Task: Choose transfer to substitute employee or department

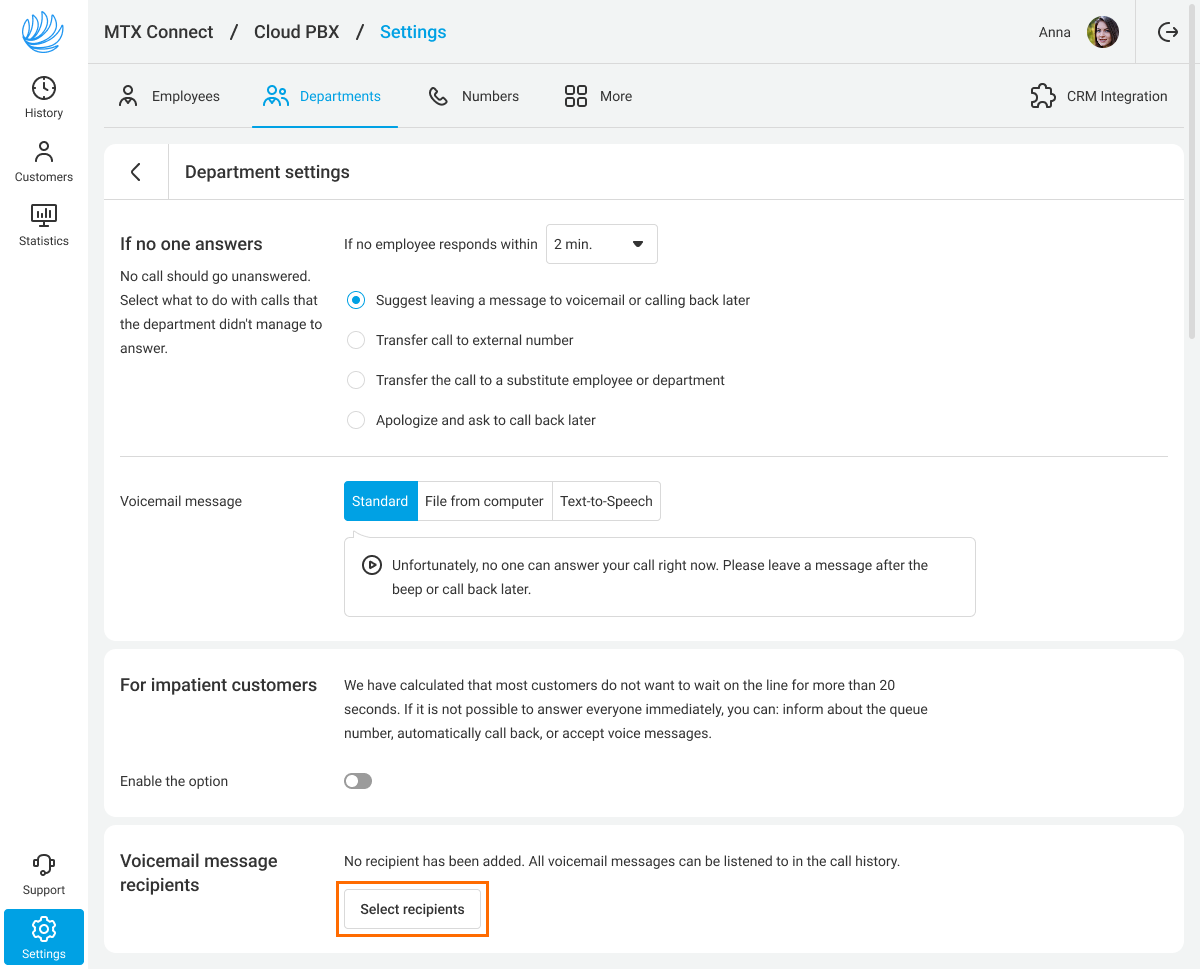Action: [356, 380]
